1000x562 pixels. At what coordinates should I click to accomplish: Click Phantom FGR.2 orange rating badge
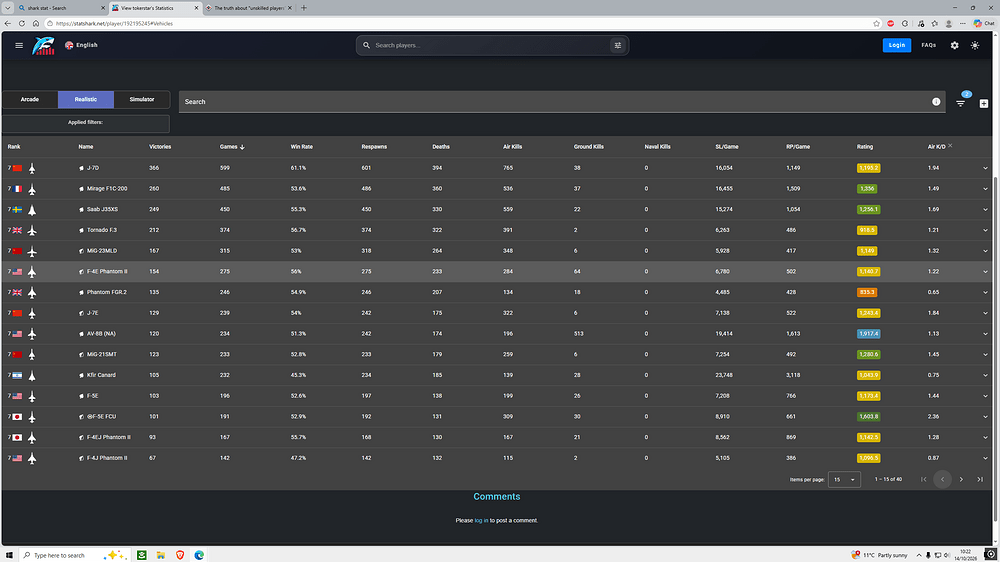pyautogui.click(x=867, y=293)
